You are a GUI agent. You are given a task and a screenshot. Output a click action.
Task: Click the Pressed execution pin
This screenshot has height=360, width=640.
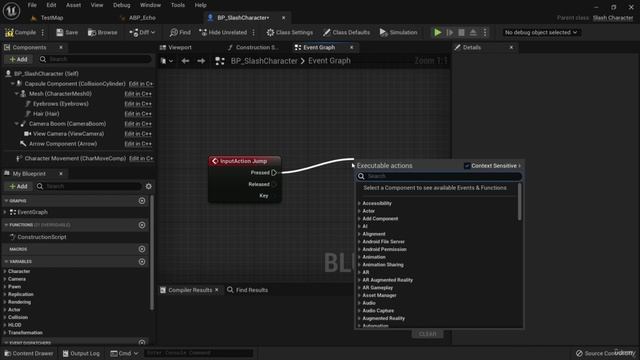pos(274,173)
